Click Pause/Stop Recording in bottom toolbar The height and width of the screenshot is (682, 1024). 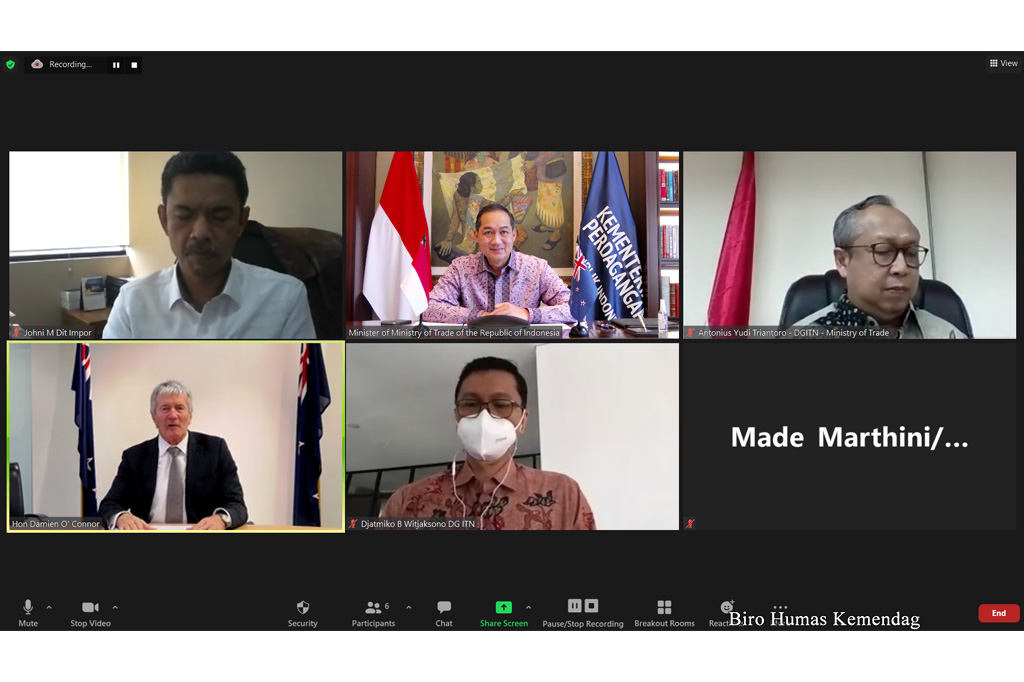583,611
